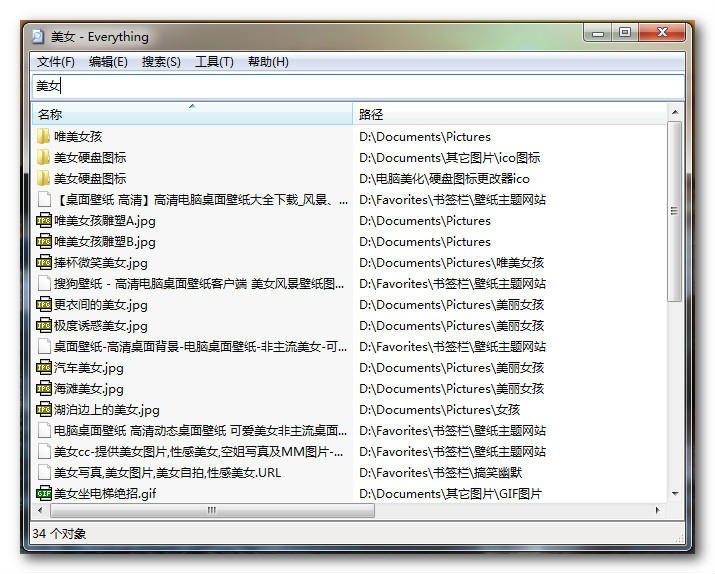Click file icon of 桌面壁纸-高清桌面背景 entry

tap(44, 346)
